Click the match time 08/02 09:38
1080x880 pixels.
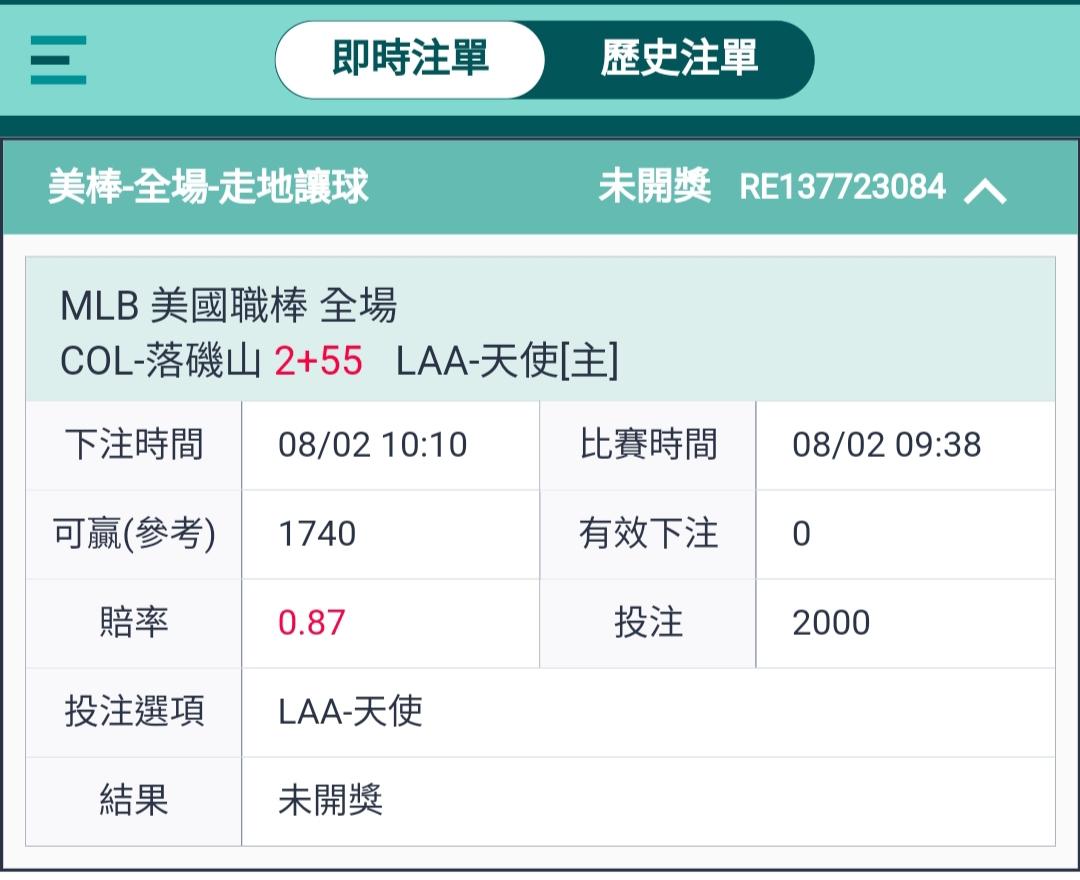pos(886,445)
